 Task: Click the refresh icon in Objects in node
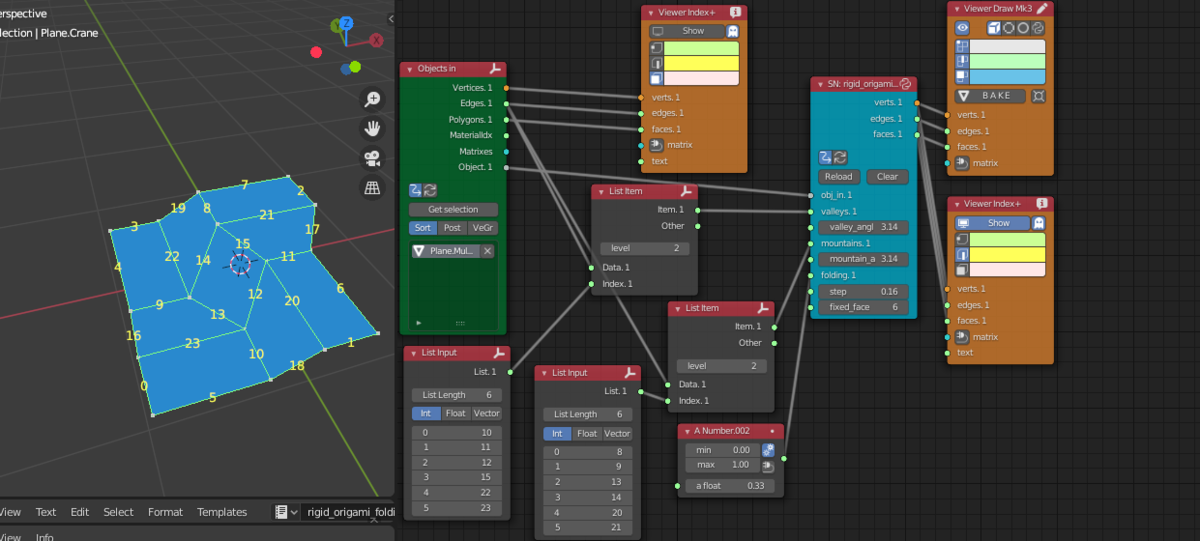coord(430,190)
